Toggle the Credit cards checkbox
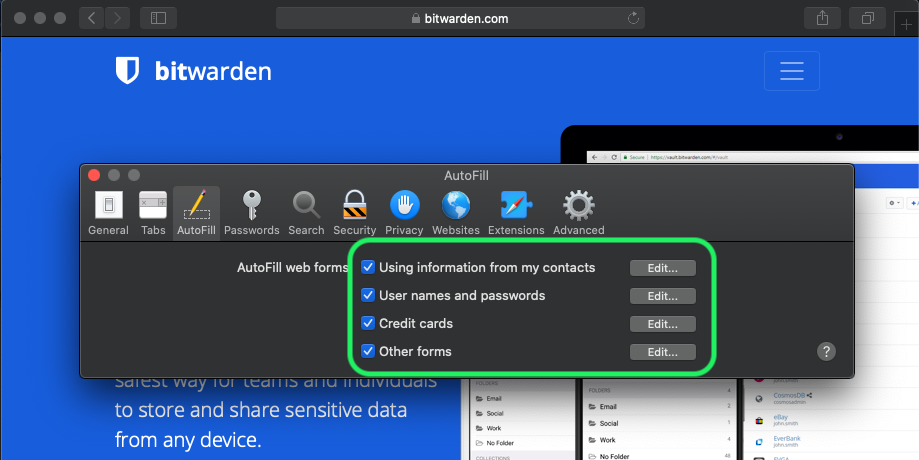This screenshot has height=460, width=919. (368, 324)
